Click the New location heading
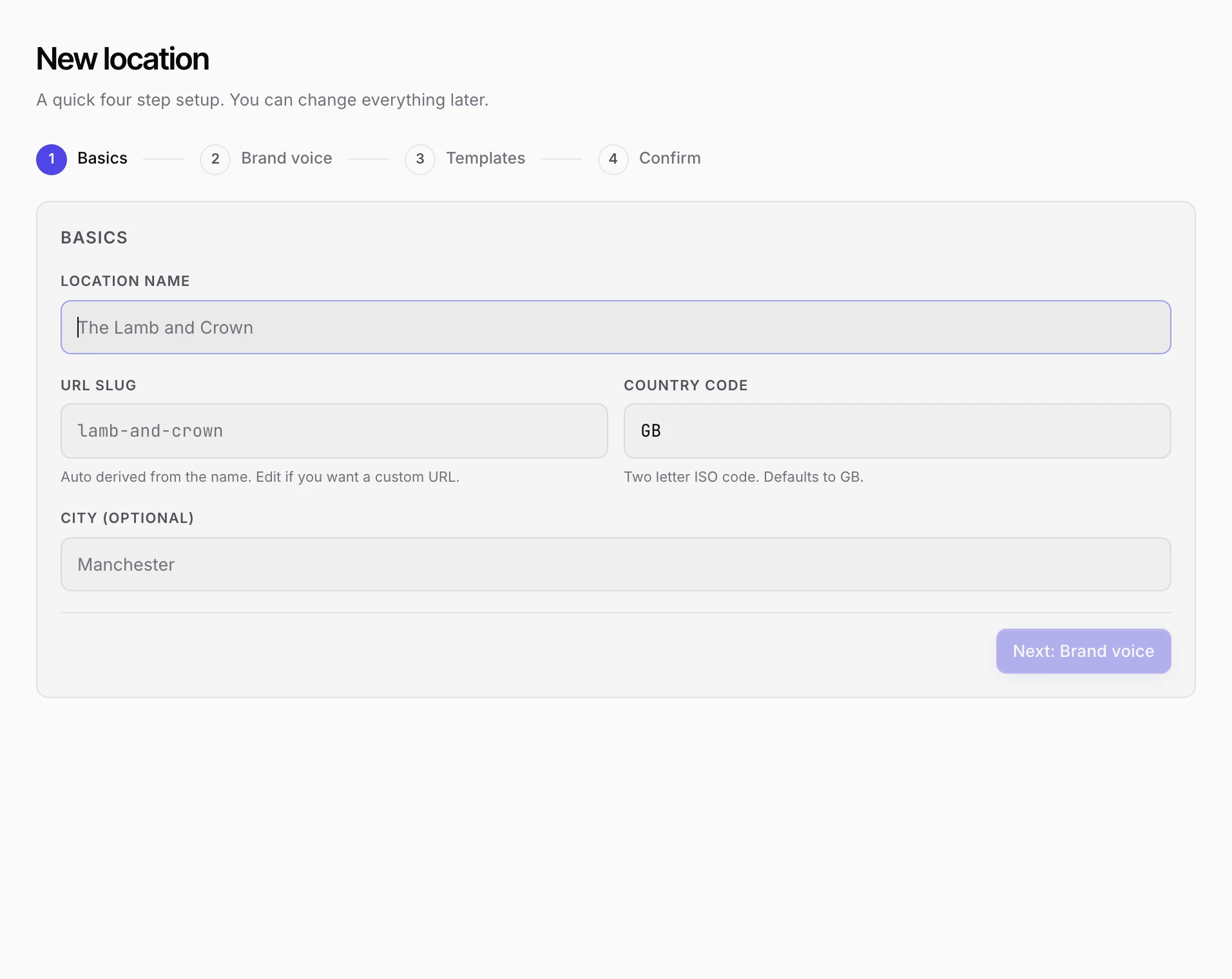Viewport: 1232px width, 979px height. tap(122, 59)
